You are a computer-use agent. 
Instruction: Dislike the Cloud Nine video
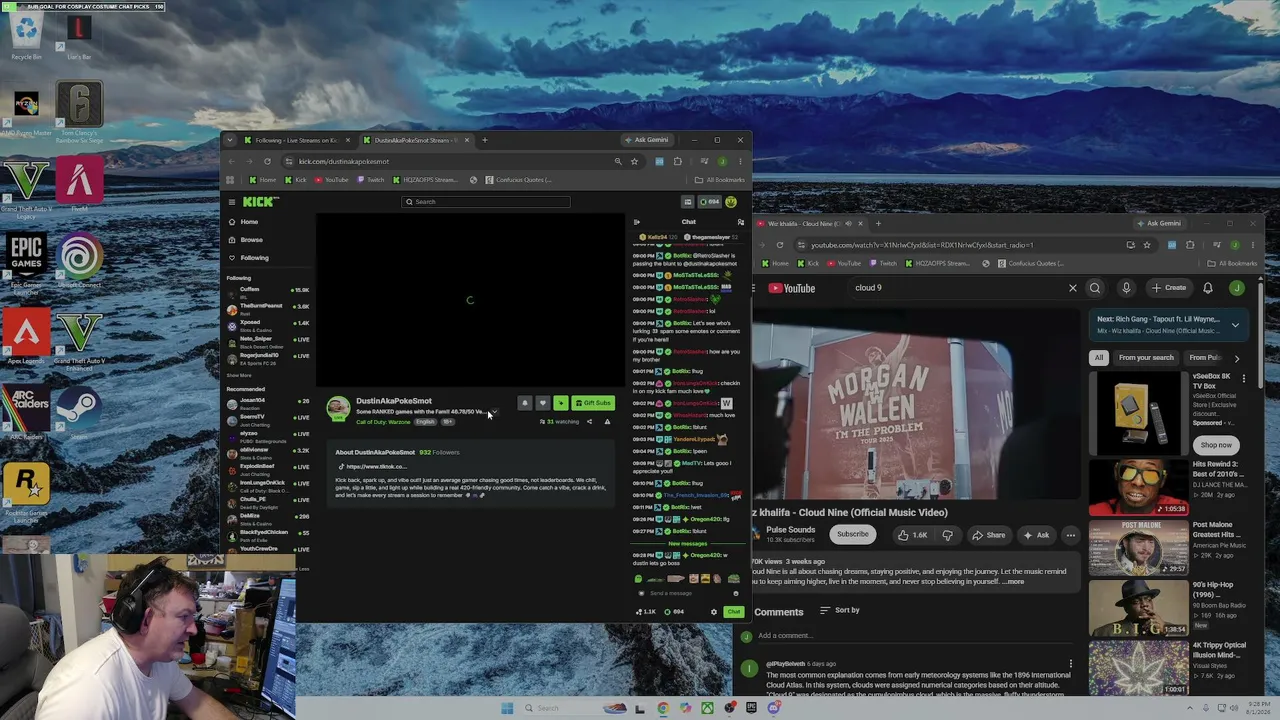point(948,535)
